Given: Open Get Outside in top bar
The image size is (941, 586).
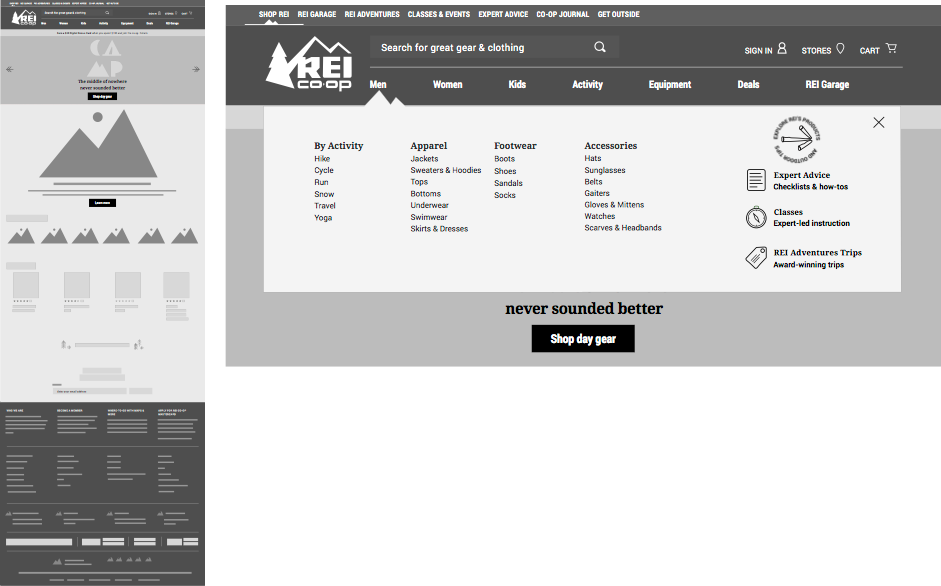Looking at the screenshot, I should click(619, 14).
